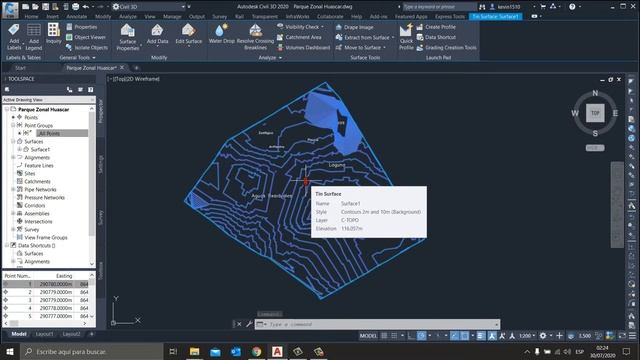This screenshot has width=640, height=360.
Task: Open the Home ribbon tab
Action: (x=31, y=17)
